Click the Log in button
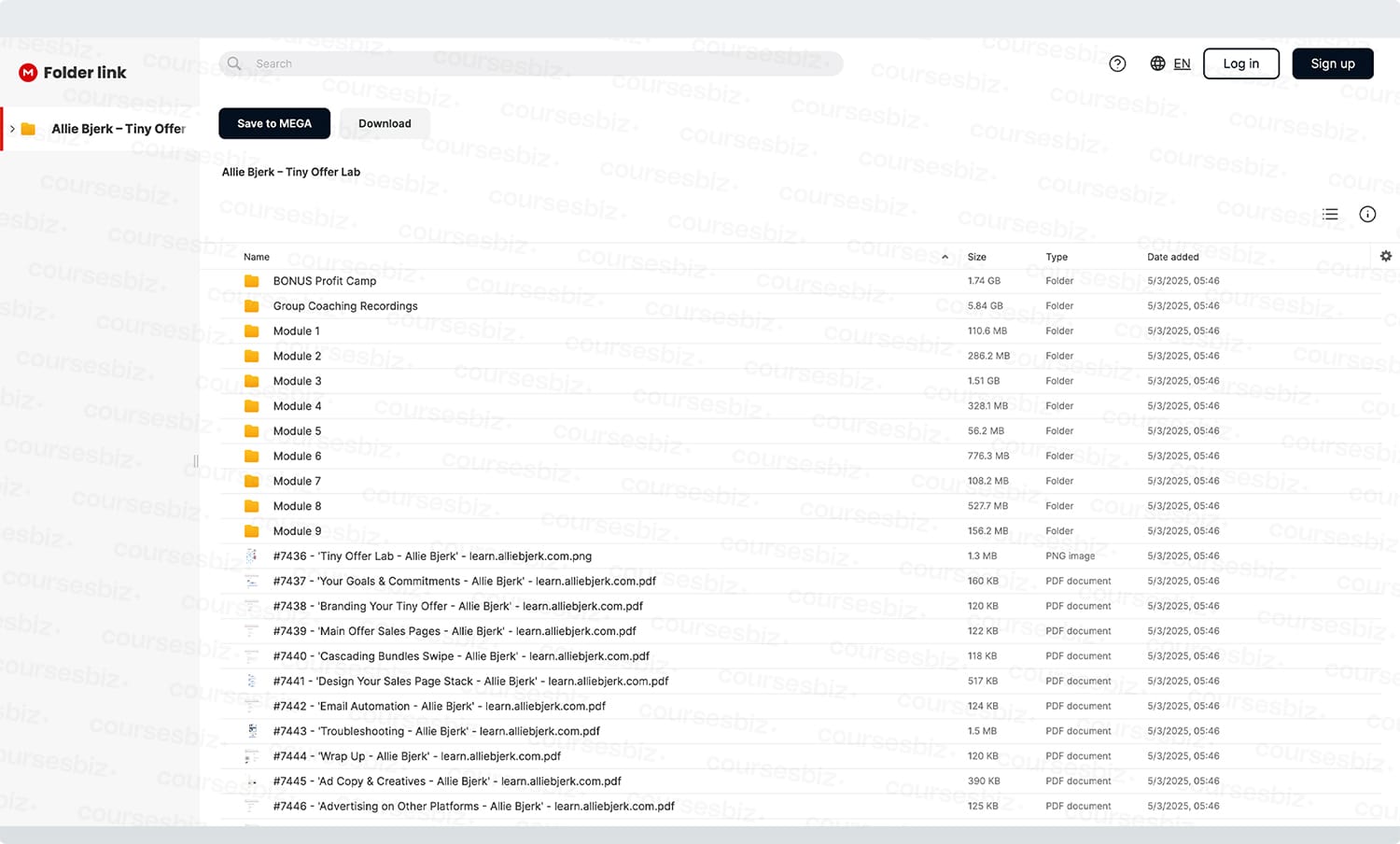1400x844 pixels. [1241, 63]
